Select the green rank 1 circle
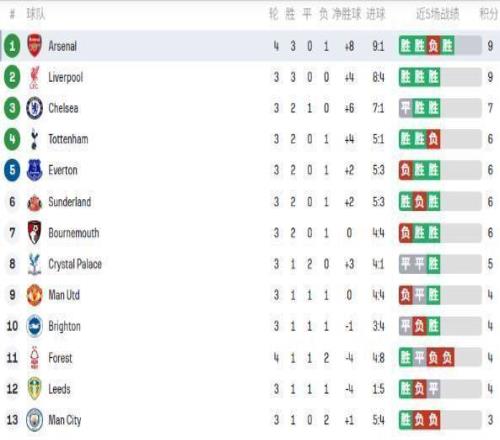Screen dimensions: 500x440 (x=12, y=46)
